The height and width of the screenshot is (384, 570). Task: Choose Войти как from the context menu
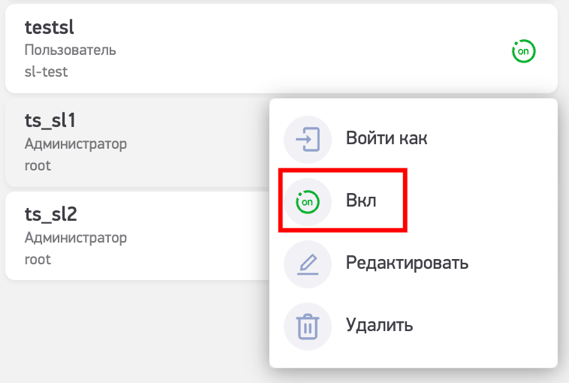point(414,139)
